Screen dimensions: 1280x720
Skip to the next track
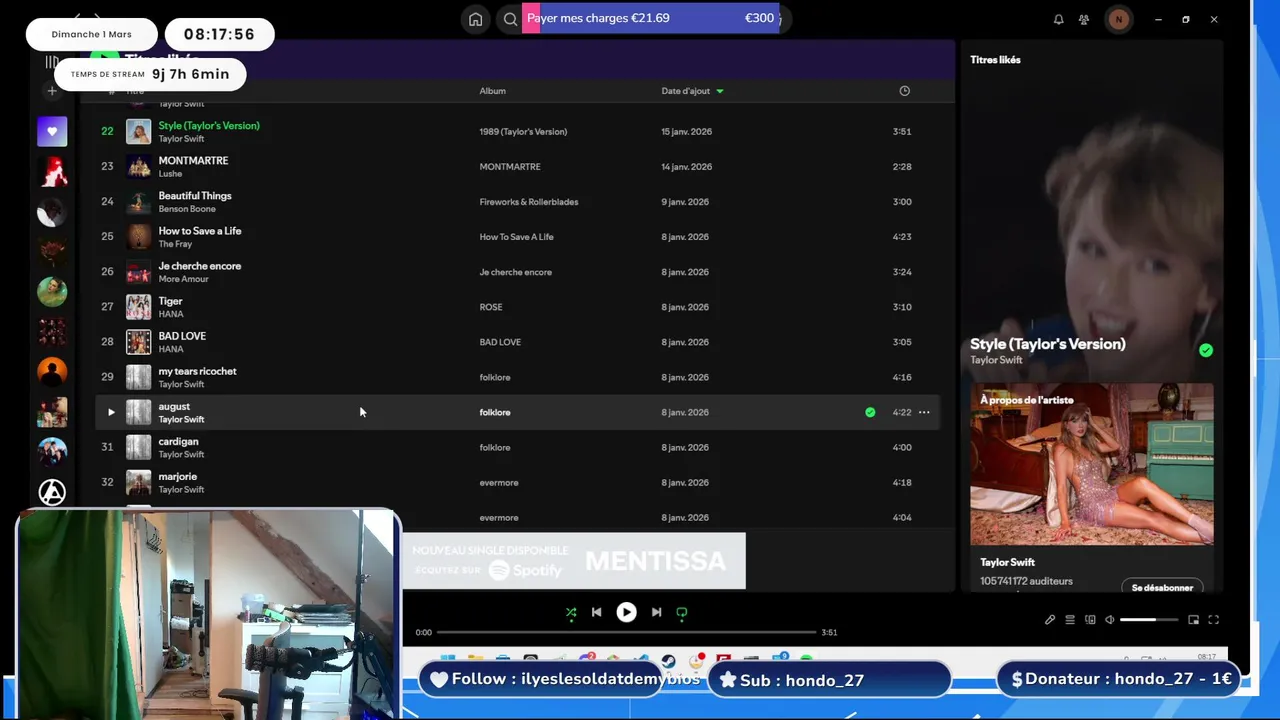pos(656,612)
